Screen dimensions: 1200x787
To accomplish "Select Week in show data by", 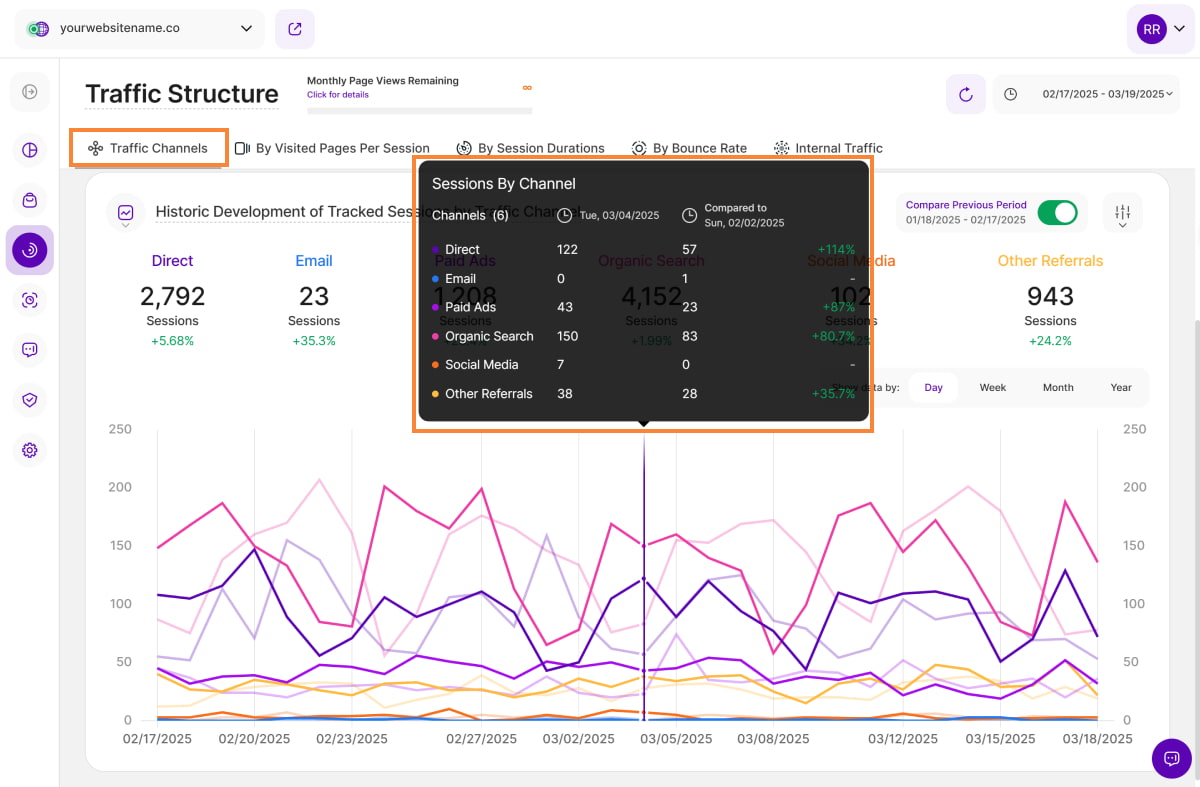I will (x=992, y=387).
